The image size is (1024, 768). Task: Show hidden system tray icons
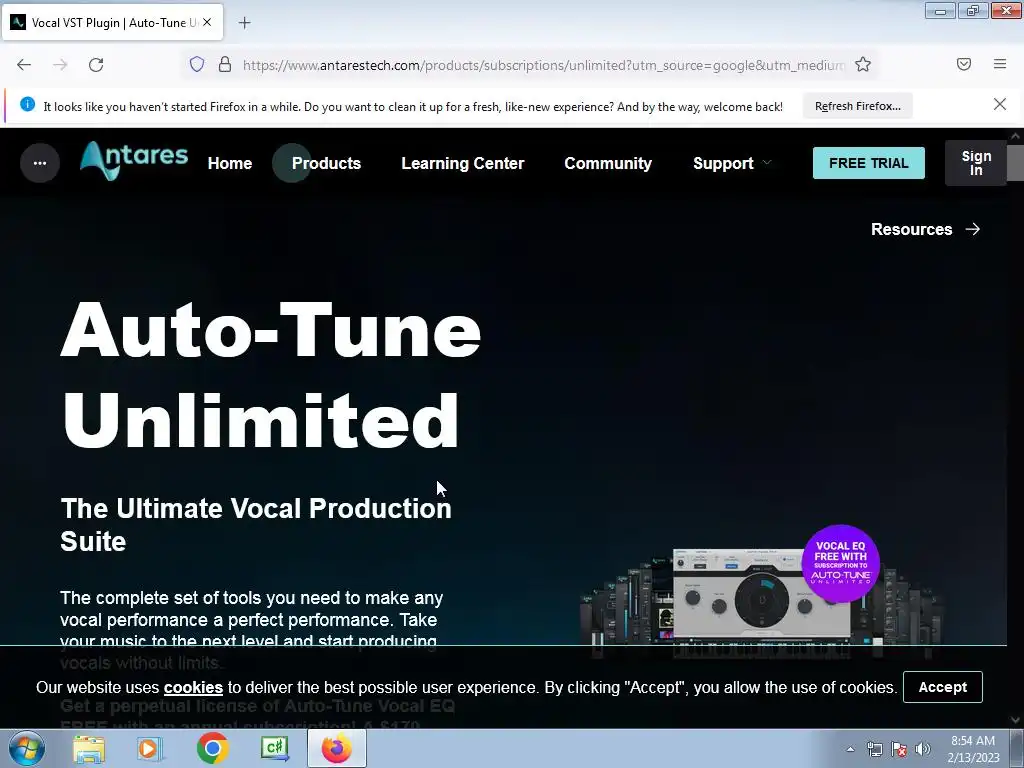(850, 749)
